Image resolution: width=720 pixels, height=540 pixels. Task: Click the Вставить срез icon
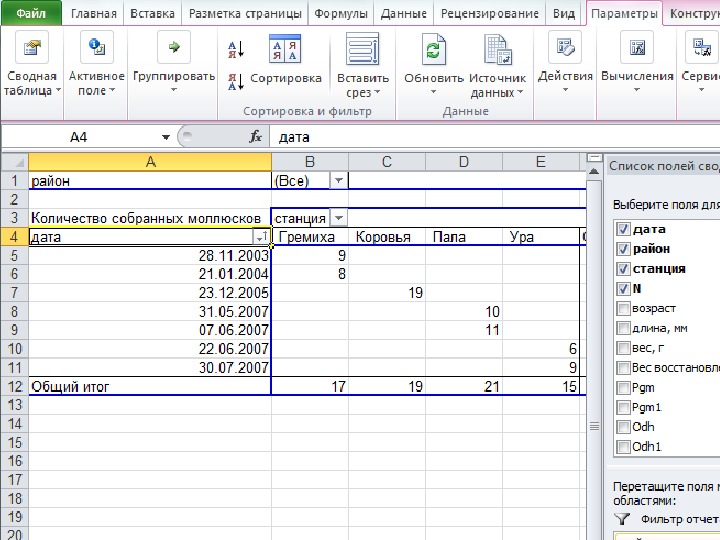click(x=362, y=50)
